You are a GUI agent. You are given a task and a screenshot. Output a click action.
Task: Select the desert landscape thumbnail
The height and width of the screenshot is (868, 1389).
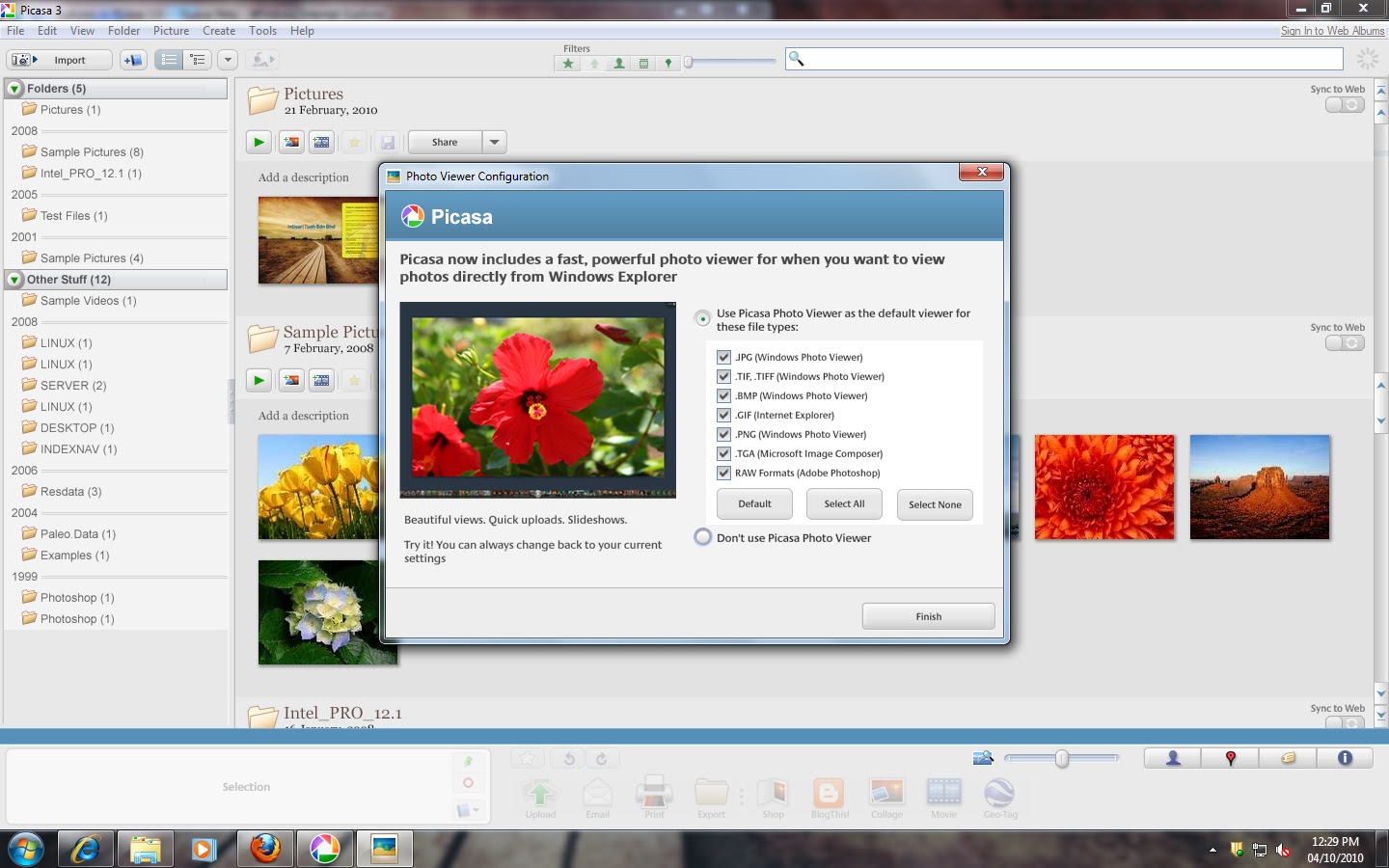1260,486
